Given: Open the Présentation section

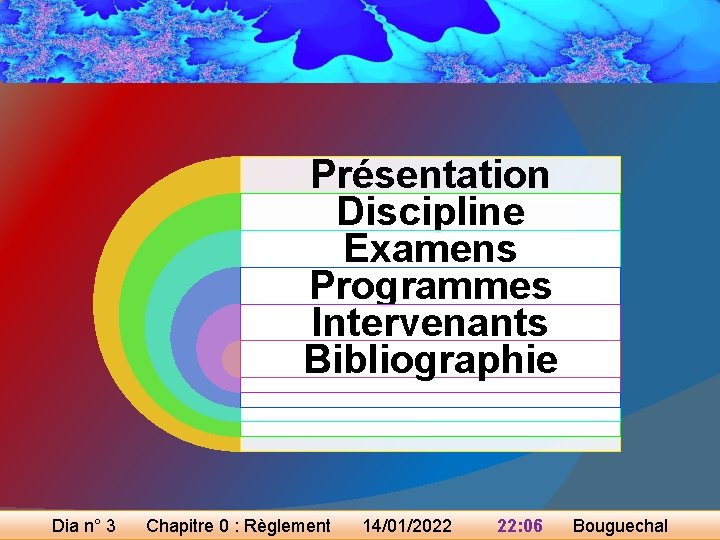Looking at the screenshot, I should (430, 174).
